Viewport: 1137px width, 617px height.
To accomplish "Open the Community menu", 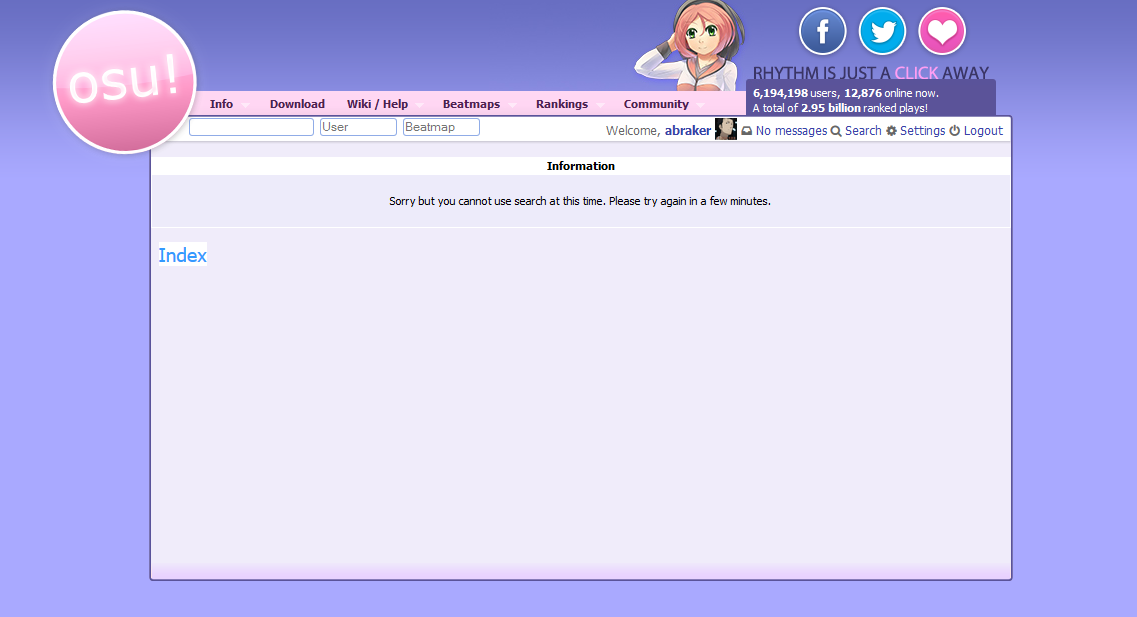I will tap(656, 104).
